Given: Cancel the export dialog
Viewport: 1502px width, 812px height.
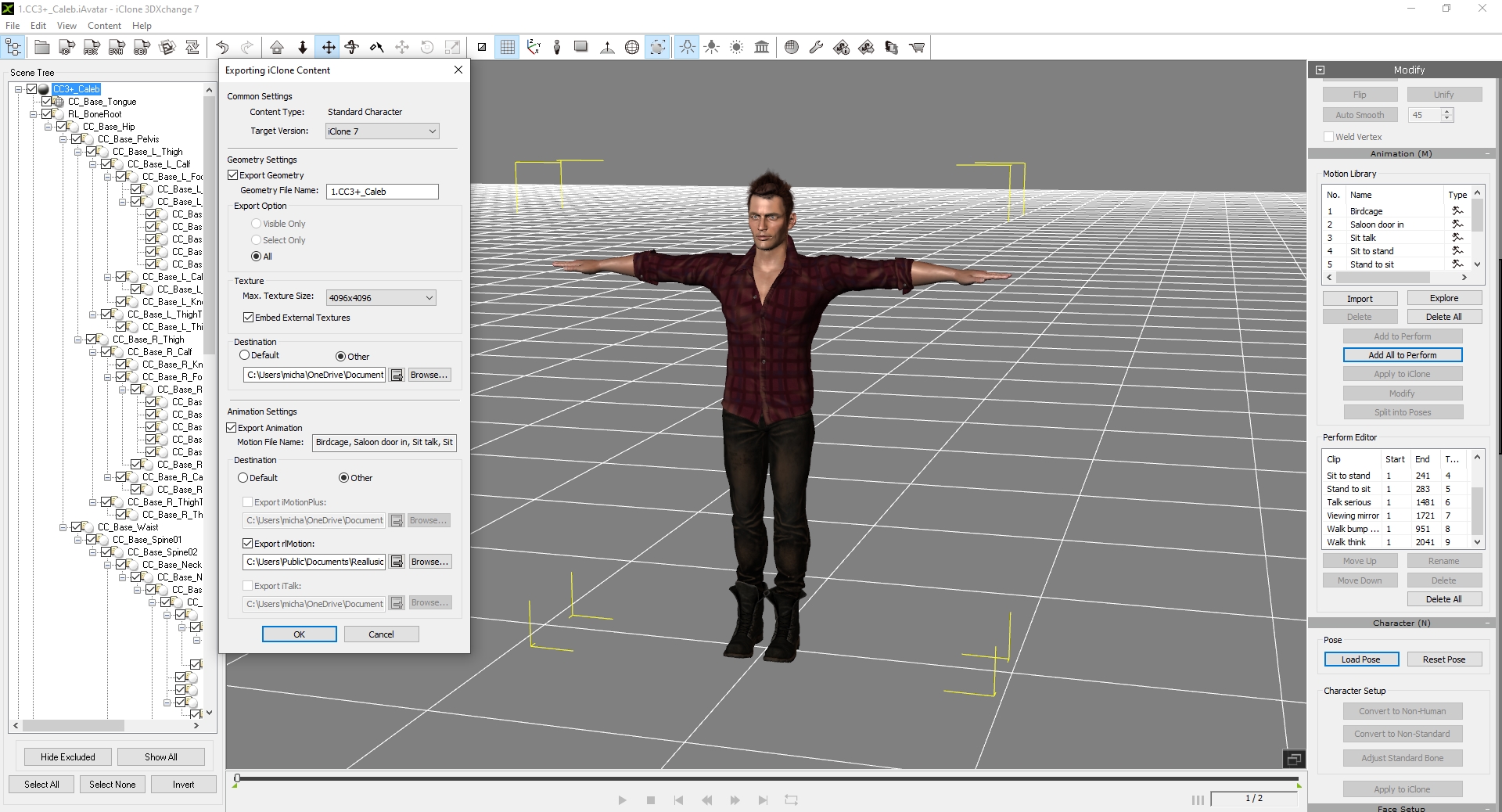Looking at the screenshot, I should click(382, 634).
